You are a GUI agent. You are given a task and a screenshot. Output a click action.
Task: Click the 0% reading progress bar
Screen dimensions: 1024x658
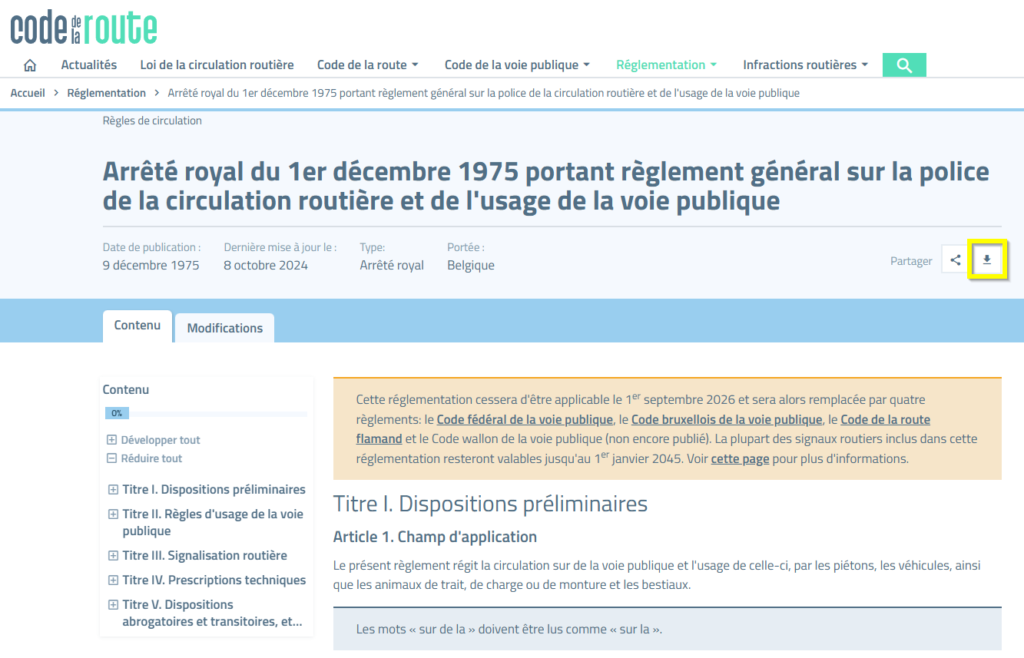point(206,413)
